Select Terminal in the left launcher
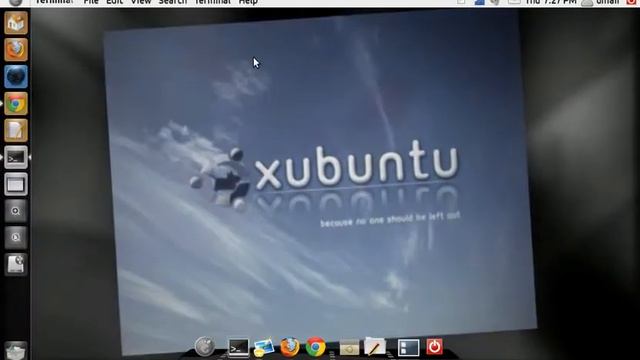The image size is (640, 360). (16, 158)
